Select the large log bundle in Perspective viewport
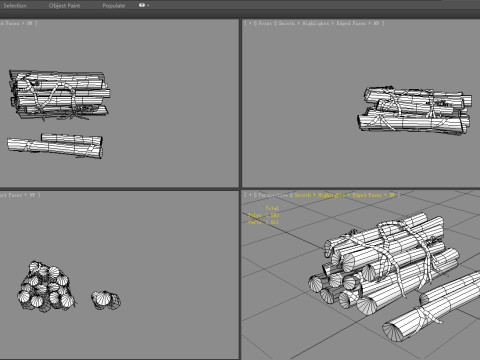 [383, 263]
